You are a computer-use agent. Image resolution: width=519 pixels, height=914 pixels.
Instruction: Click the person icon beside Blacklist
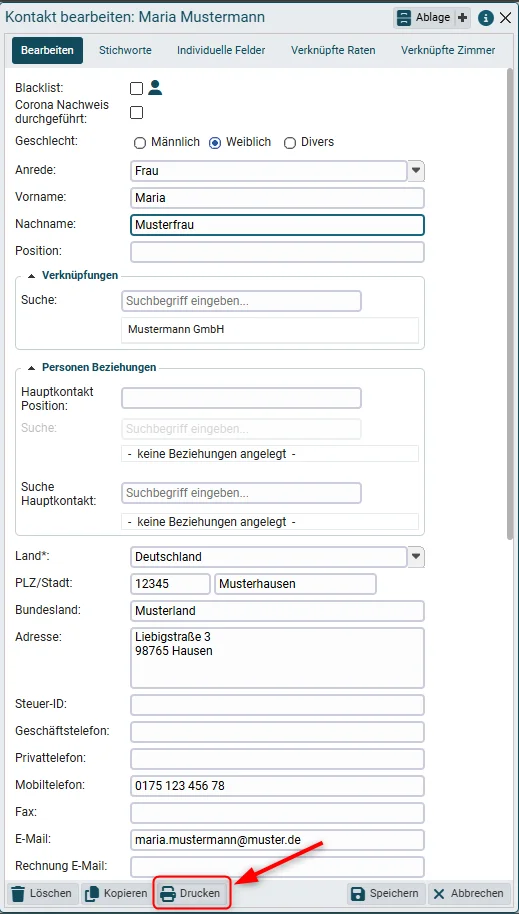(155, 88)
